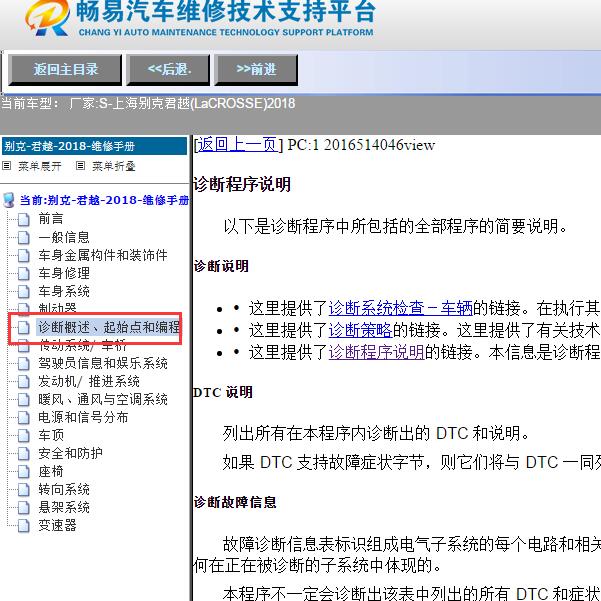Viewport: 601px width, 601px height.
Task: Open the 诊断程序说明 link
Action: pos(376,352)
